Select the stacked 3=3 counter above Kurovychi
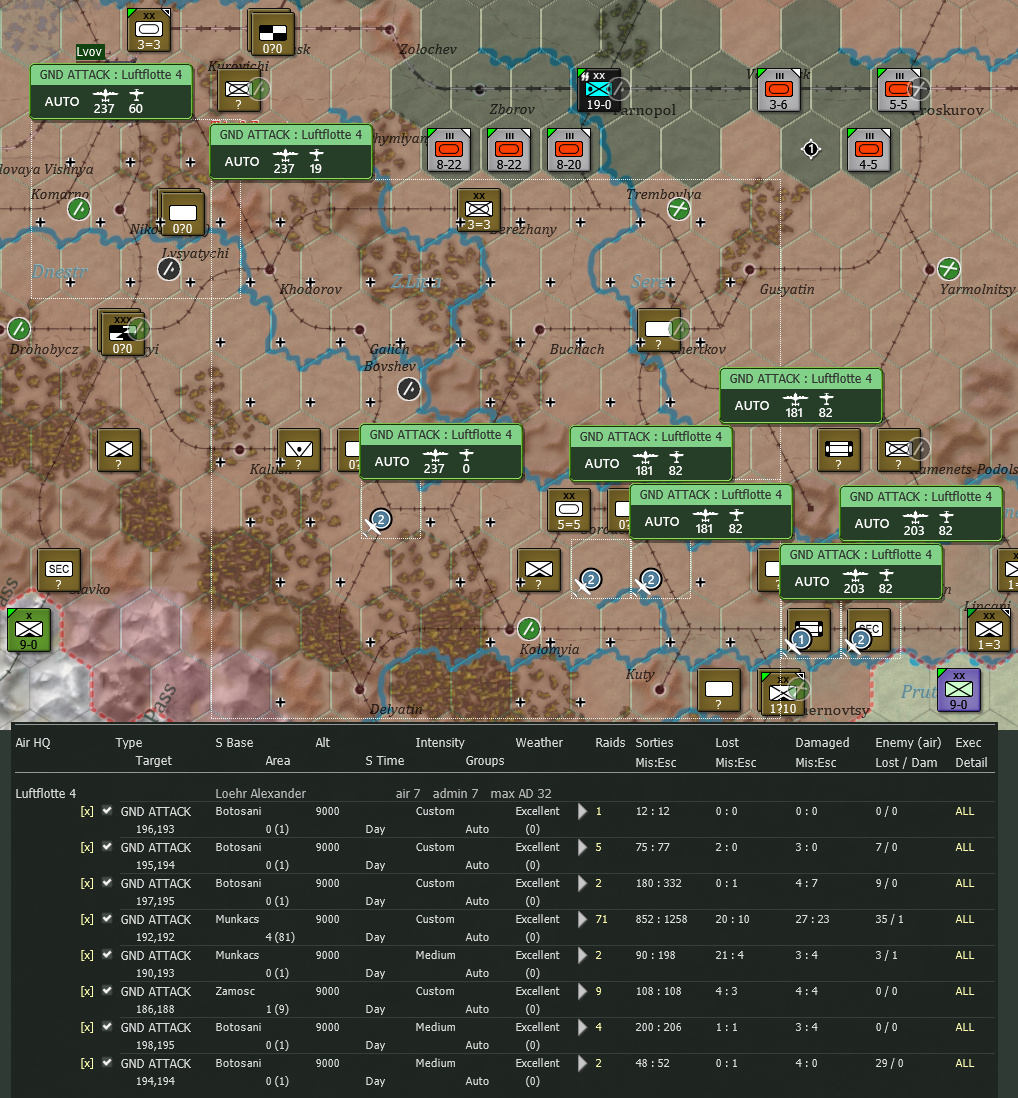Screen dimensions: 1018x1098 coord(148,31)
